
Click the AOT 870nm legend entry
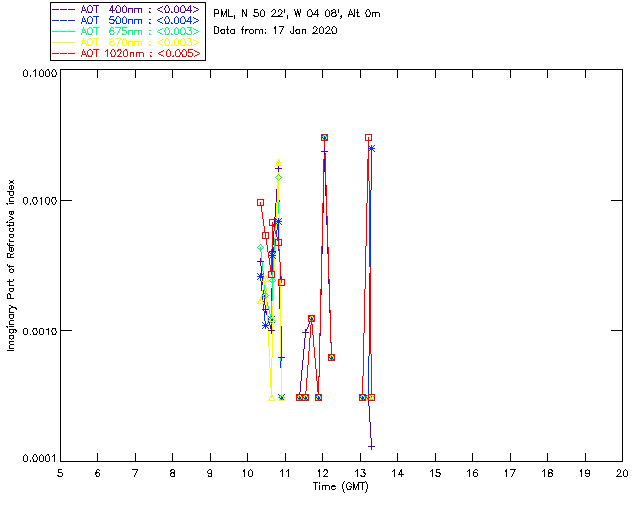[x=127, y=42]
